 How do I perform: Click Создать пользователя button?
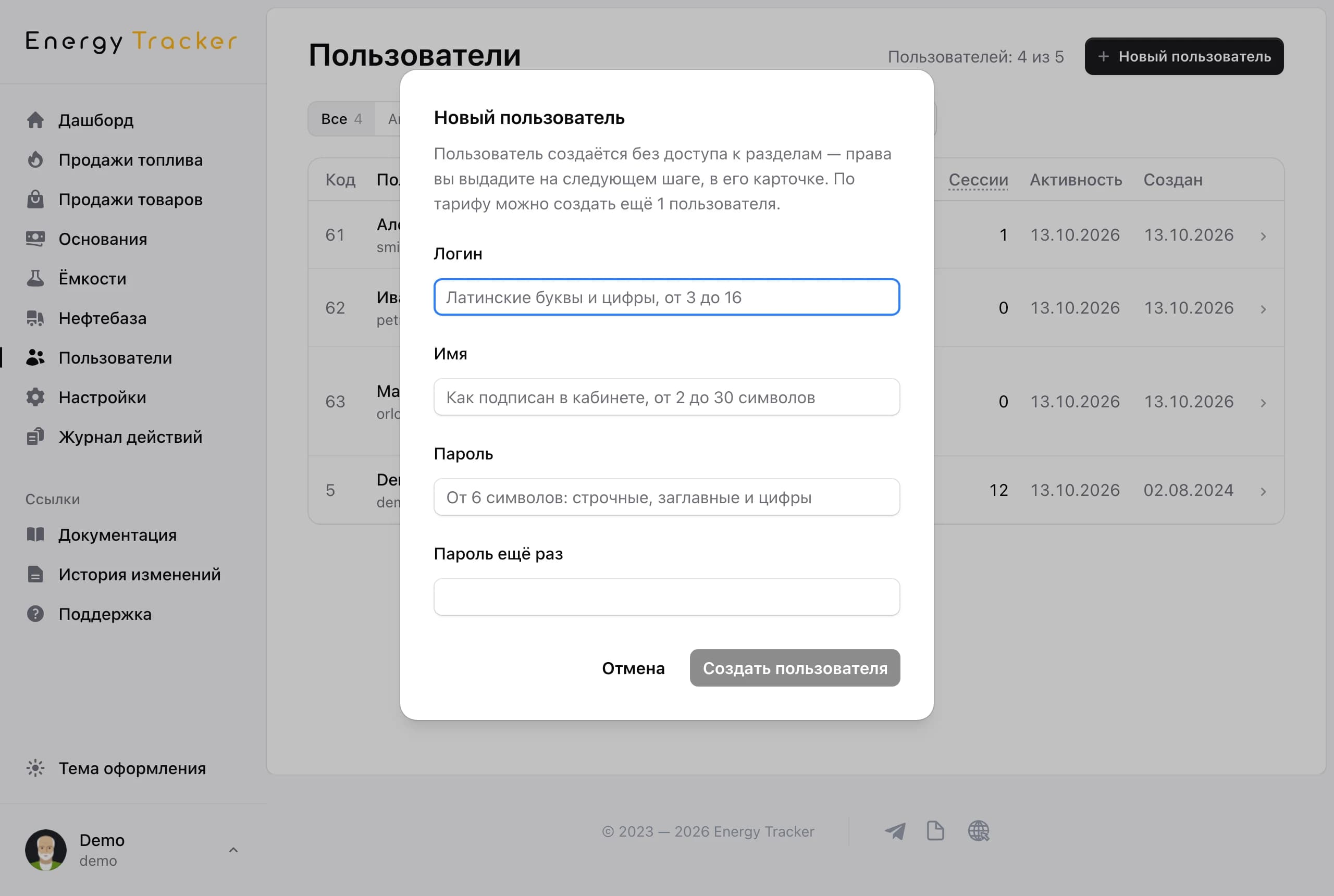click(x=795, y=667)
